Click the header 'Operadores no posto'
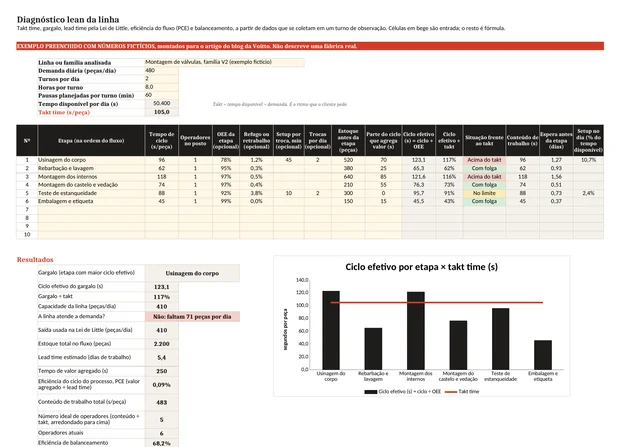 coord(195,140)
